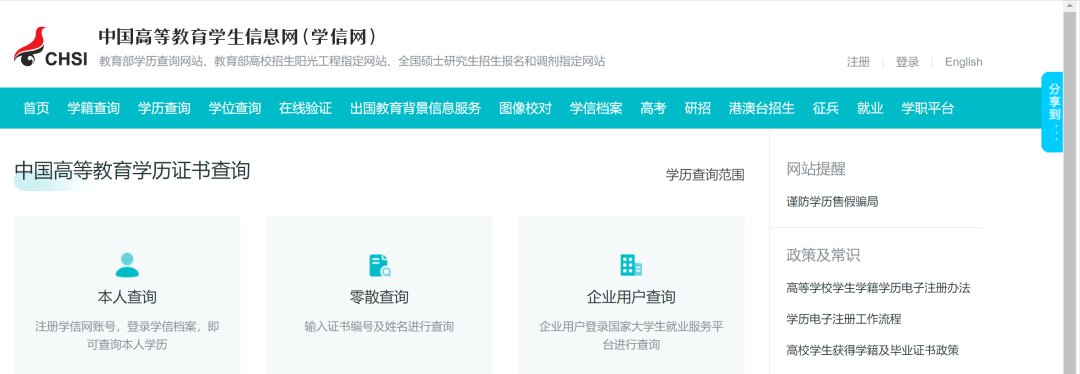
Task: Click the 政策及常识 heading
Action: point(824,255)
